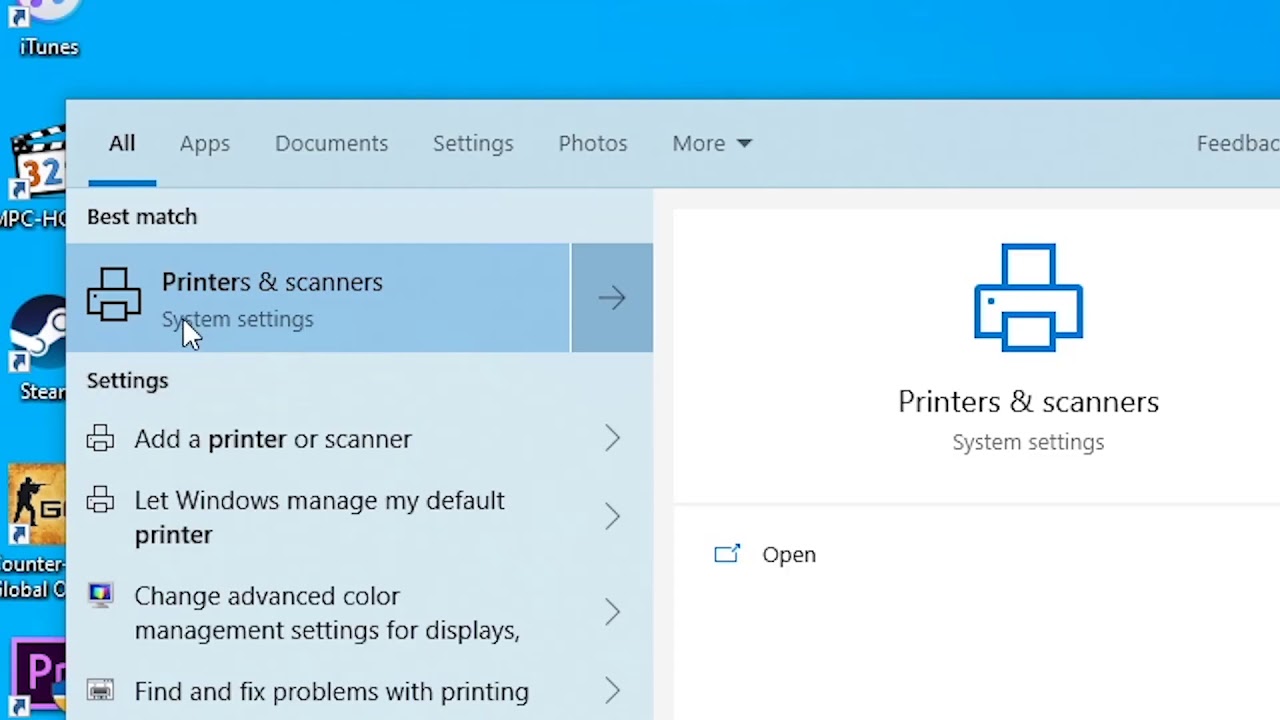This screenshot has height=720, width=1280.
Task: Switch to the Apps search tab
Action: 205,143
